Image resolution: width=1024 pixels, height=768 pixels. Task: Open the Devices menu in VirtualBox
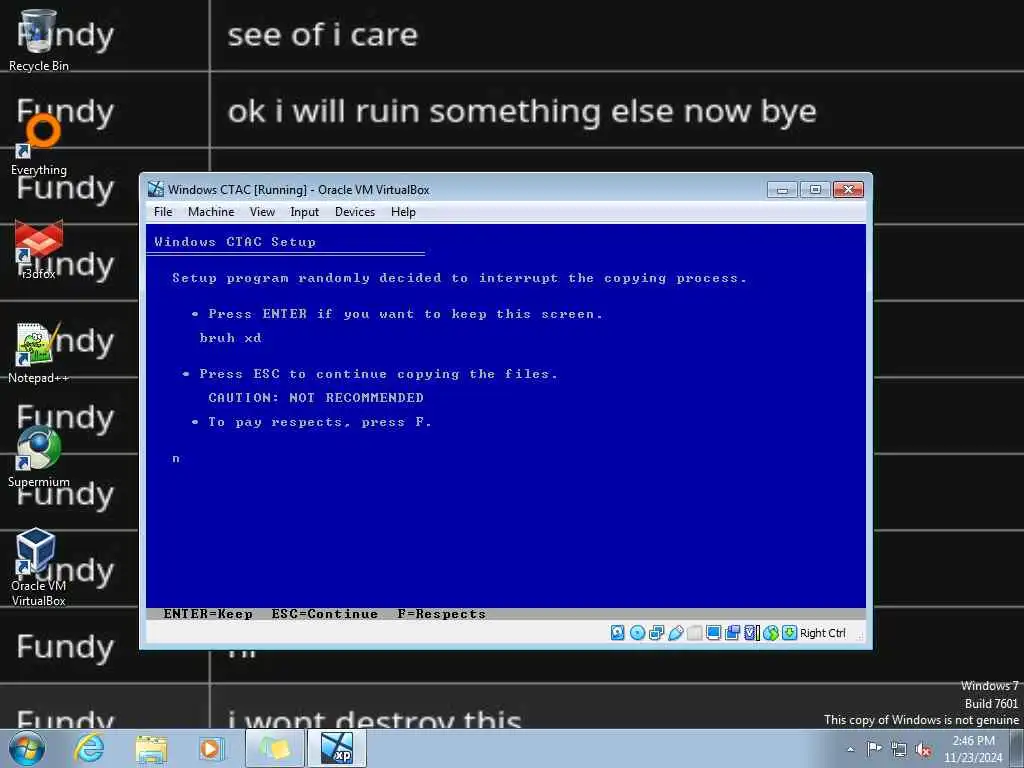(355, 212)
